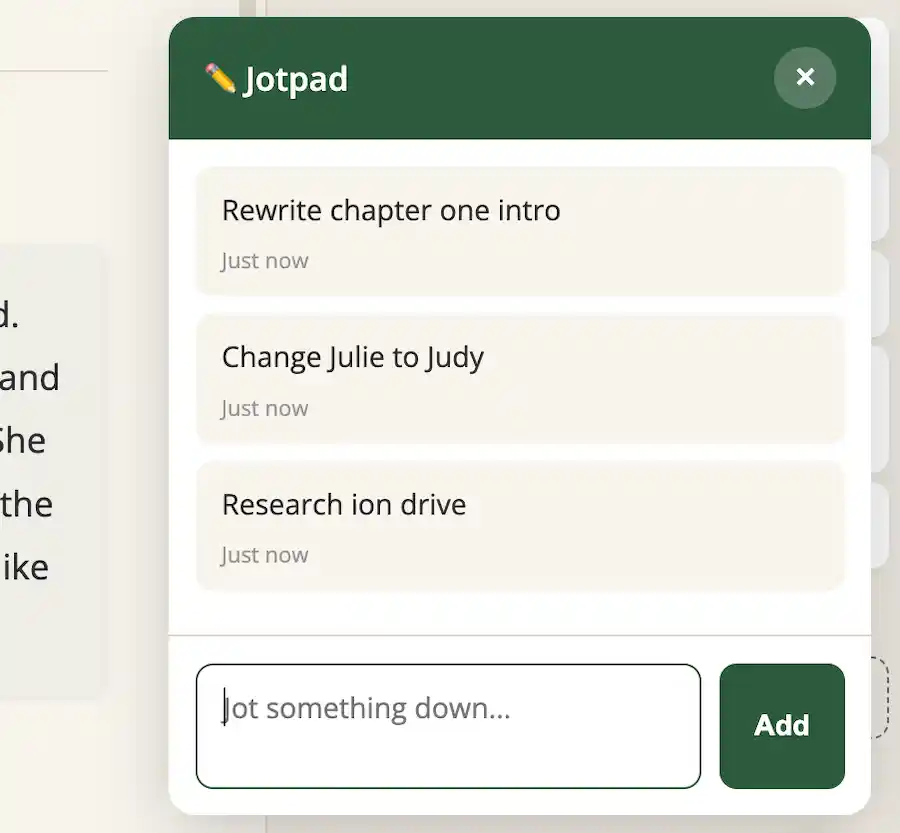Click the Just now label on the Research ion drive note
900x833 pixels.
pos(266,554)
